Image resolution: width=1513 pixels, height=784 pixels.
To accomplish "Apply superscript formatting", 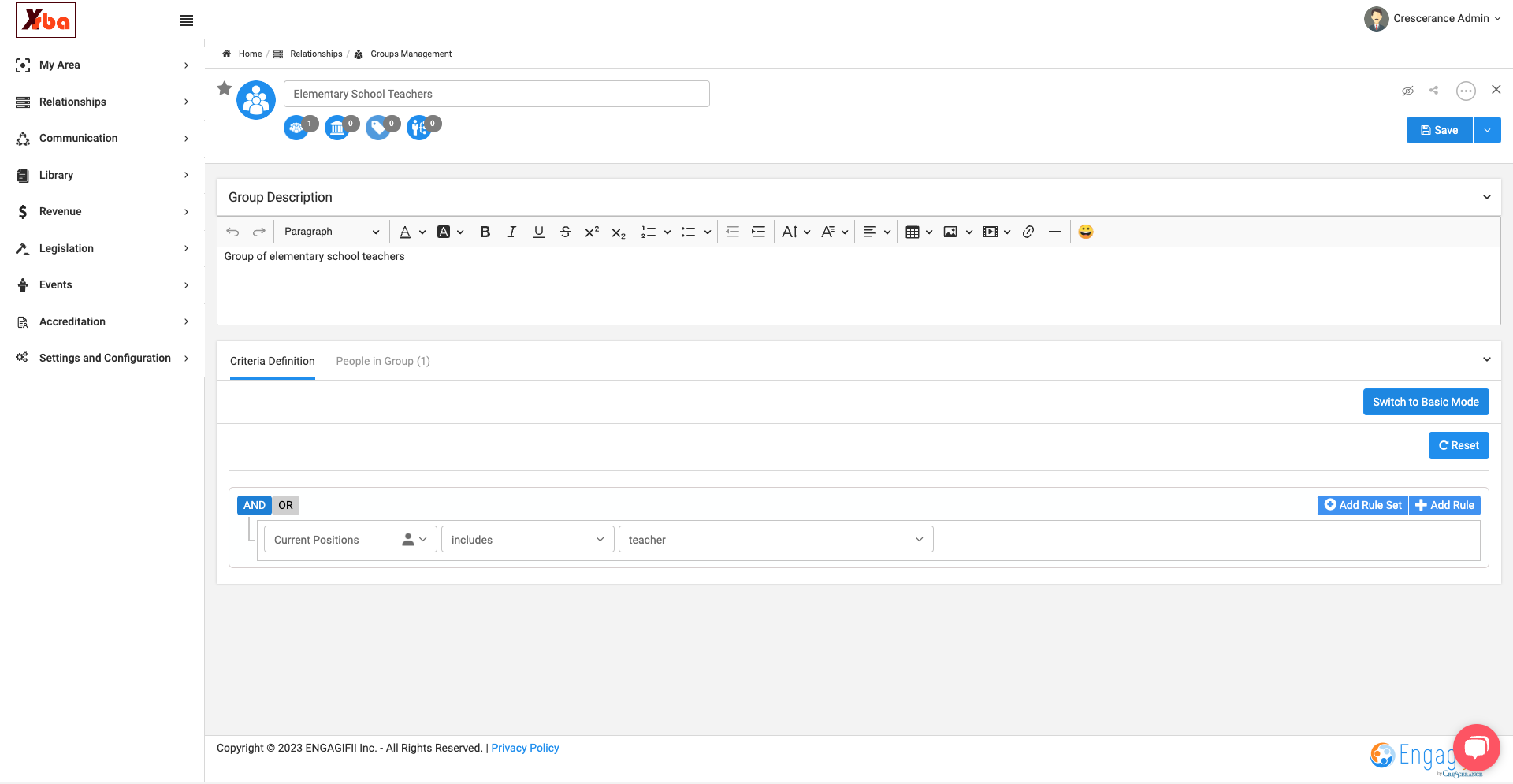I will click(x=592, y=232).
